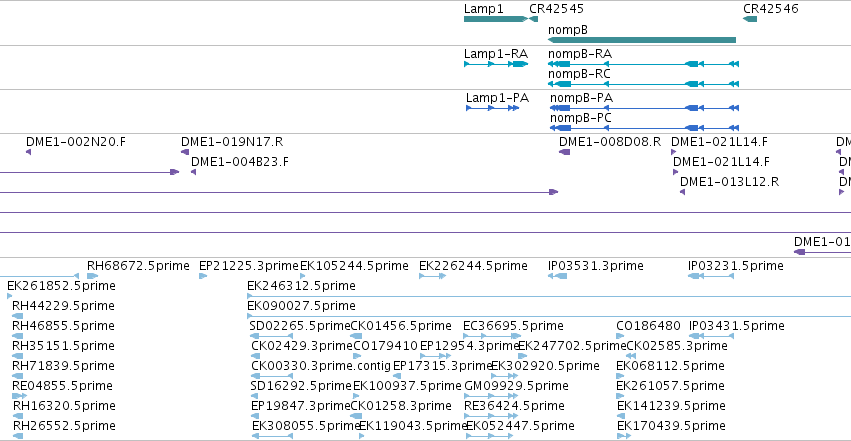Click the CO179410 label text
The height and width of the screenshot is (441, 851).
coord(385,346)
